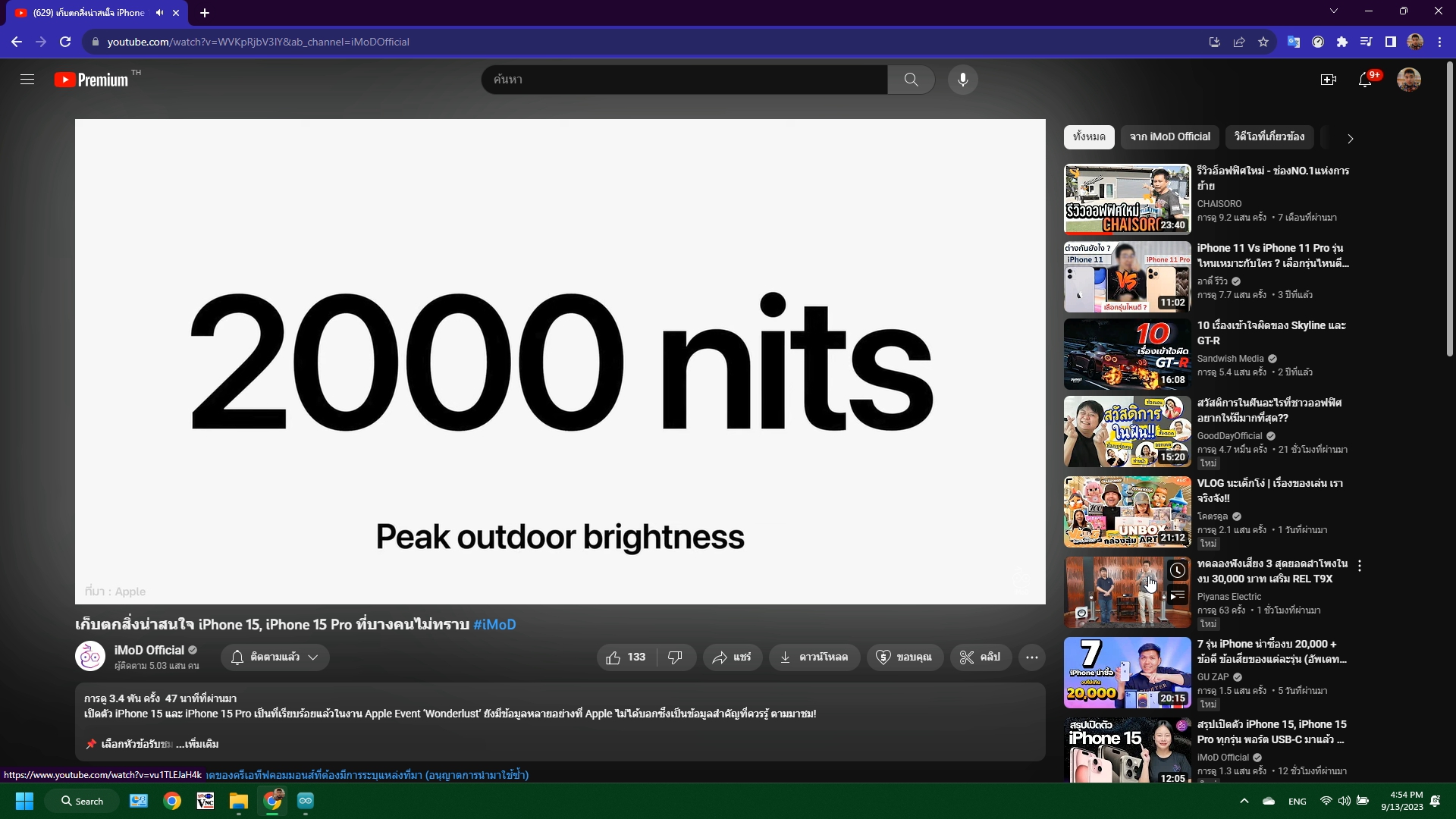Image resolution: width=1456 pixels, height=819 pixels.
Task: Open the iMoD Official verified badge
Action: click(x=193, y=650)
